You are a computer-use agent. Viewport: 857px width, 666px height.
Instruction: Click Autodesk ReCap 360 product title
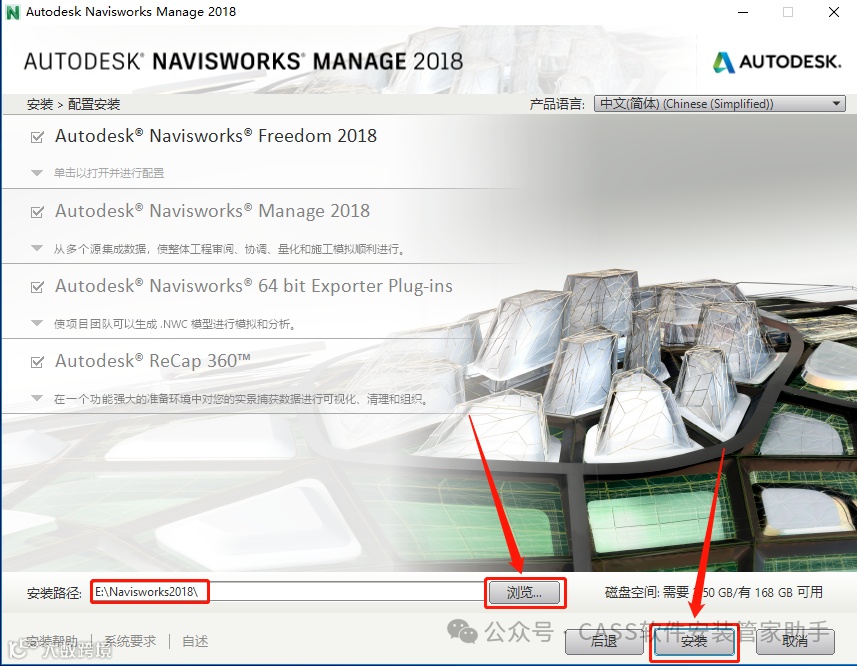click(153, 362)
